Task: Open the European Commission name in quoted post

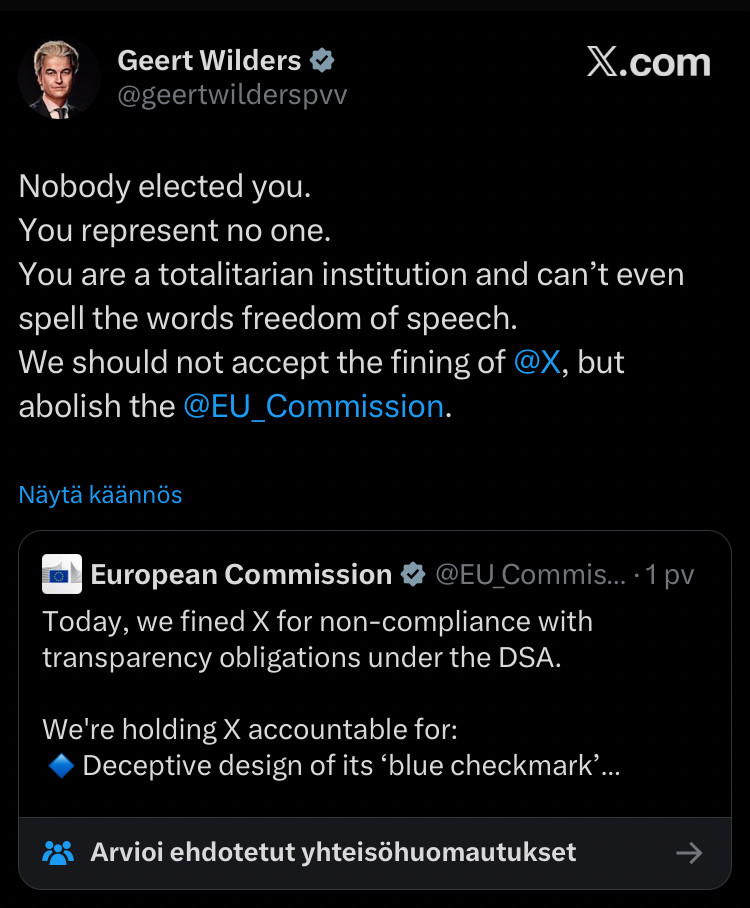Action: pos(241,575)
